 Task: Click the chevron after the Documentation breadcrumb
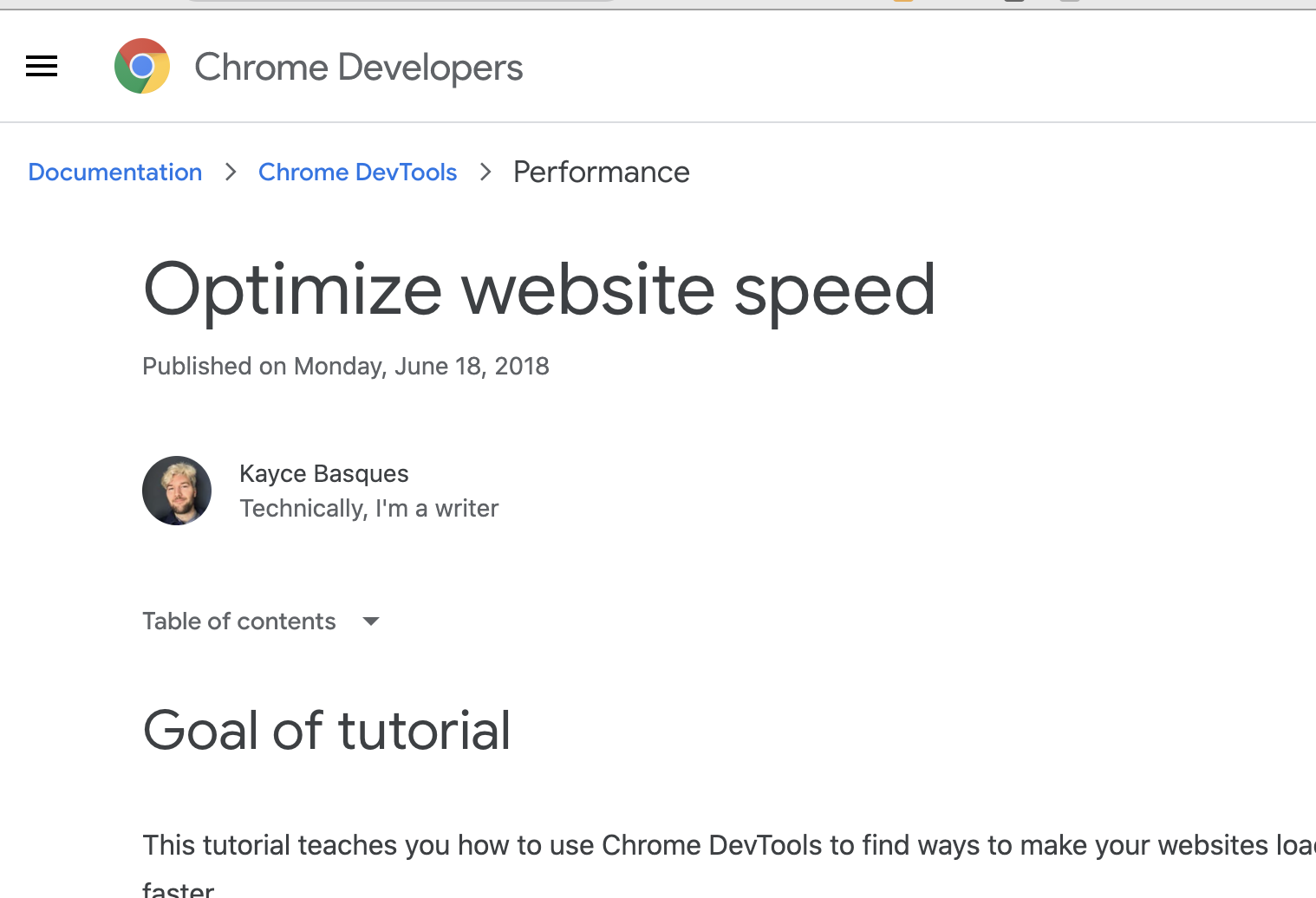(231, 172)
